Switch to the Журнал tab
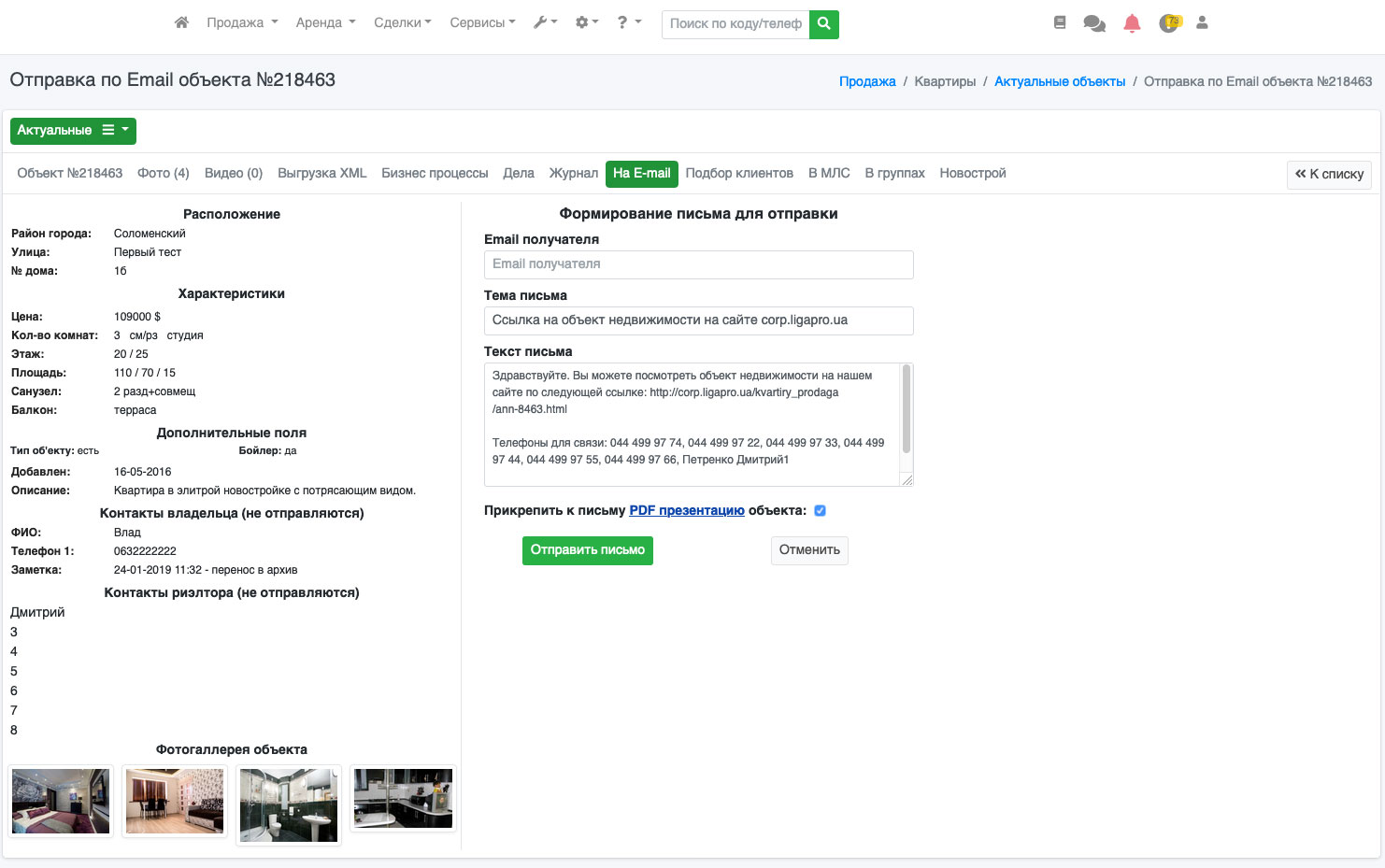Viewport: 1385px width, 868px height. pyautogui.click(x=573, y=174)
